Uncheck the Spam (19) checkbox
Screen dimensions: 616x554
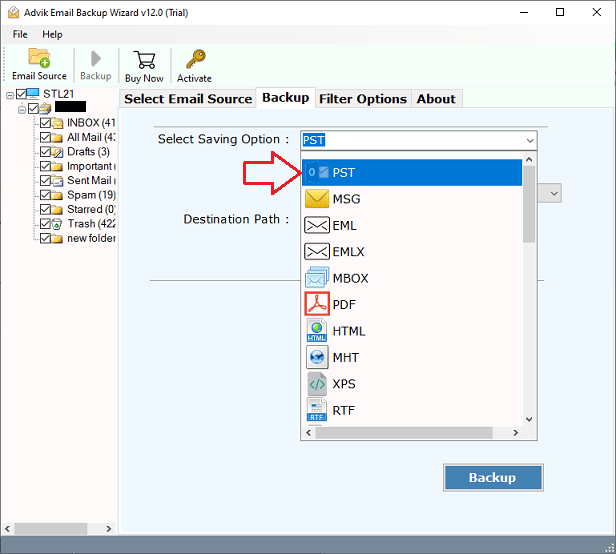pyautogui.click(x=45, y=195)
